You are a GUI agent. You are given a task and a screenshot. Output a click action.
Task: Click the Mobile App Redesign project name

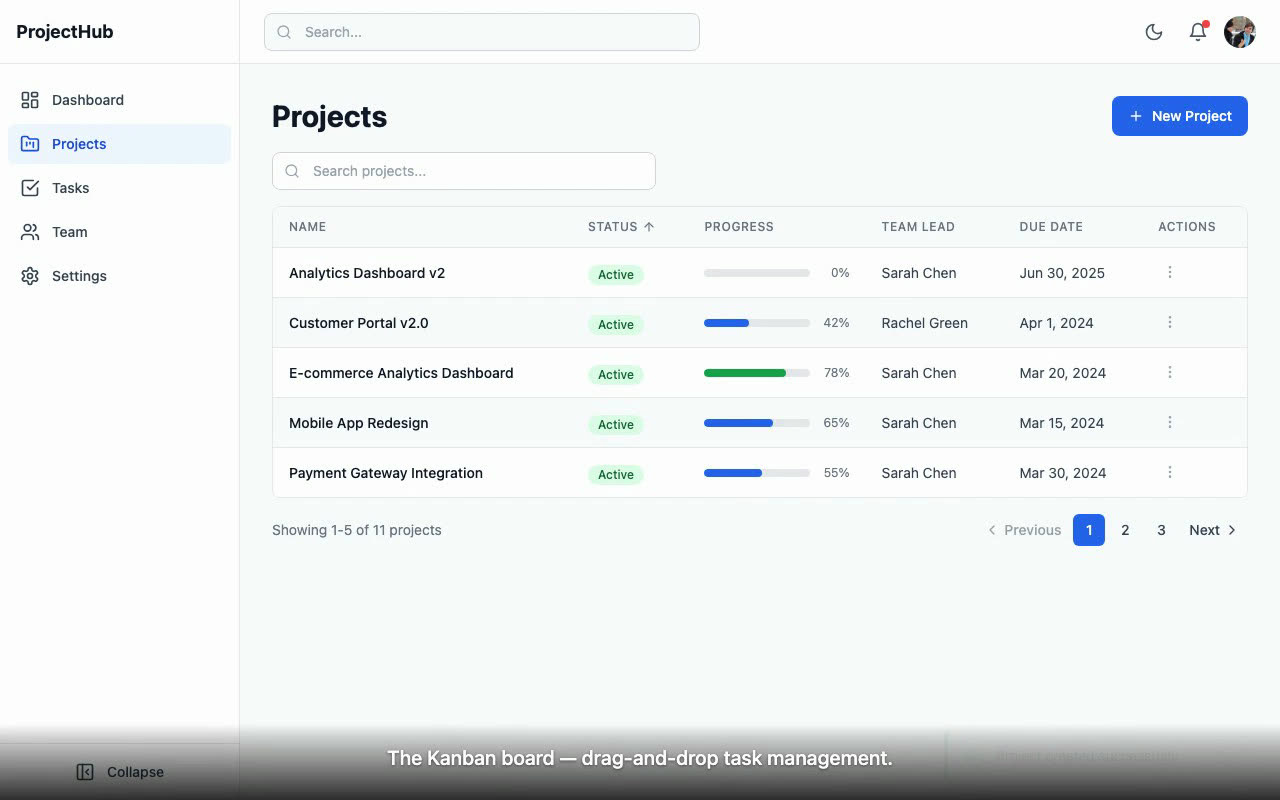(x=359, y=423)
